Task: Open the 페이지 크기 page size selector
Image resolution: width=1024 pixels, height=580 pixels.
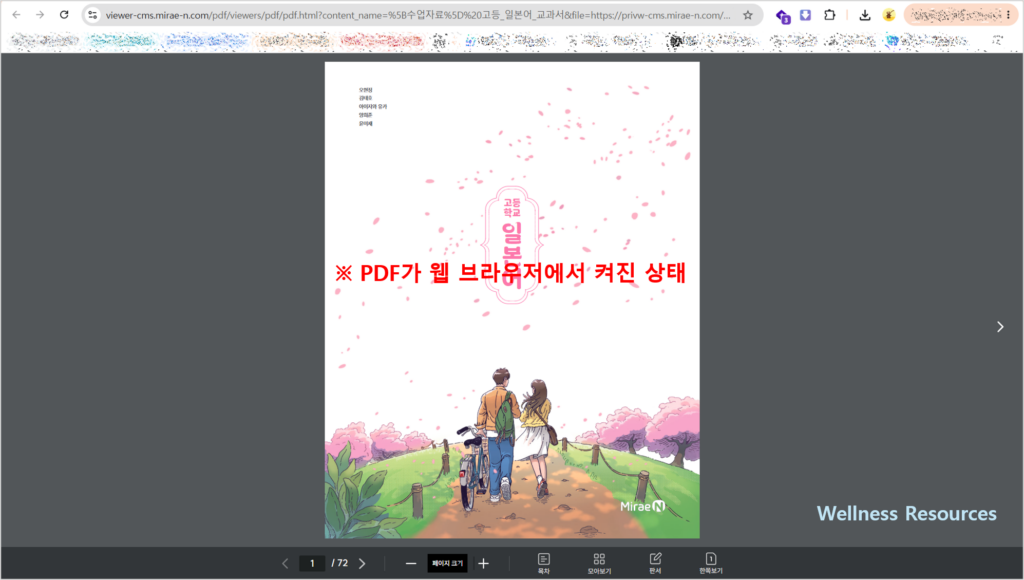Action: coord(447,563)
